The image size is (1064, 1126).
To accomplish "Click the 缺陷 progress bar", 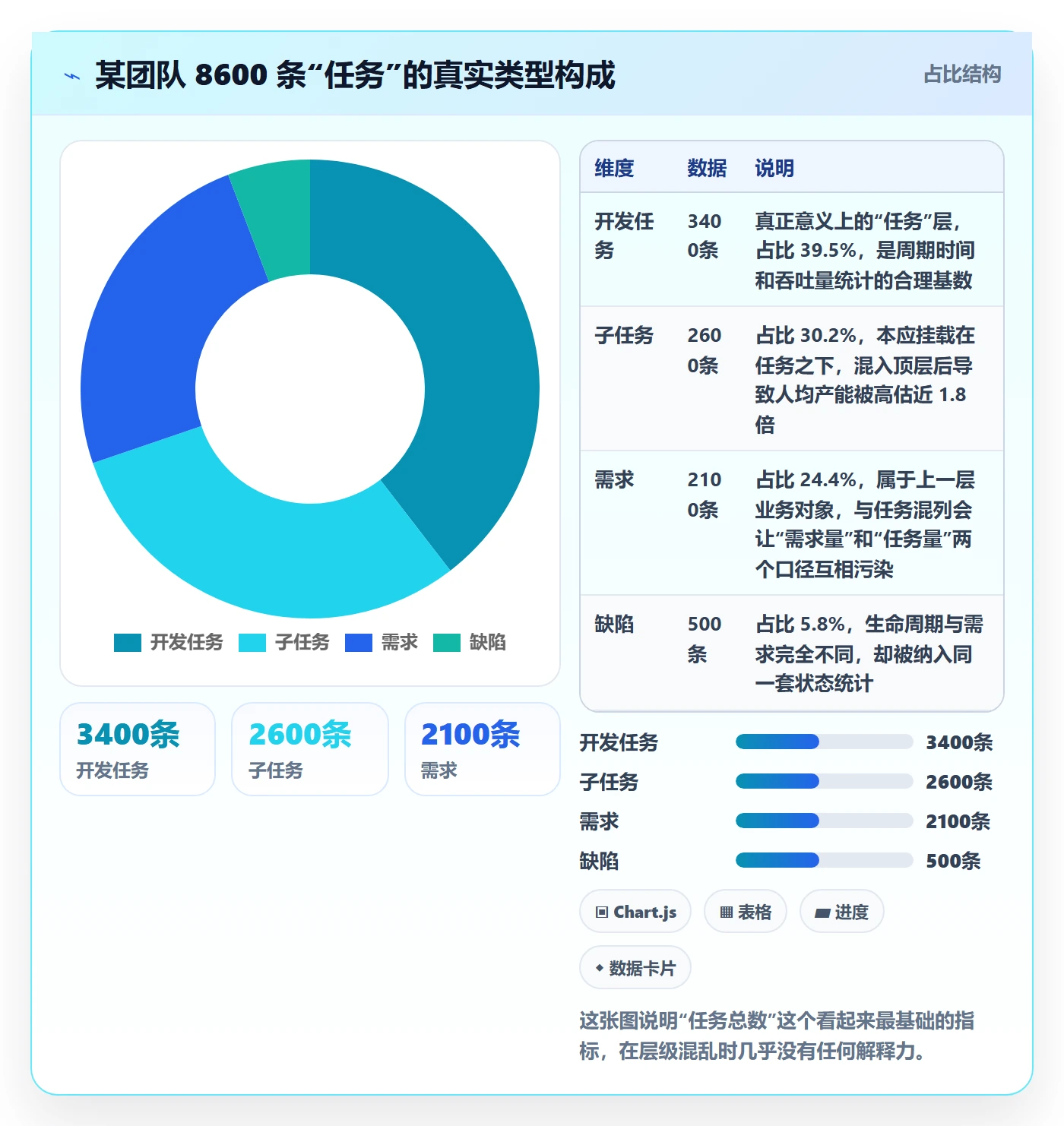I will click(824, 860).
